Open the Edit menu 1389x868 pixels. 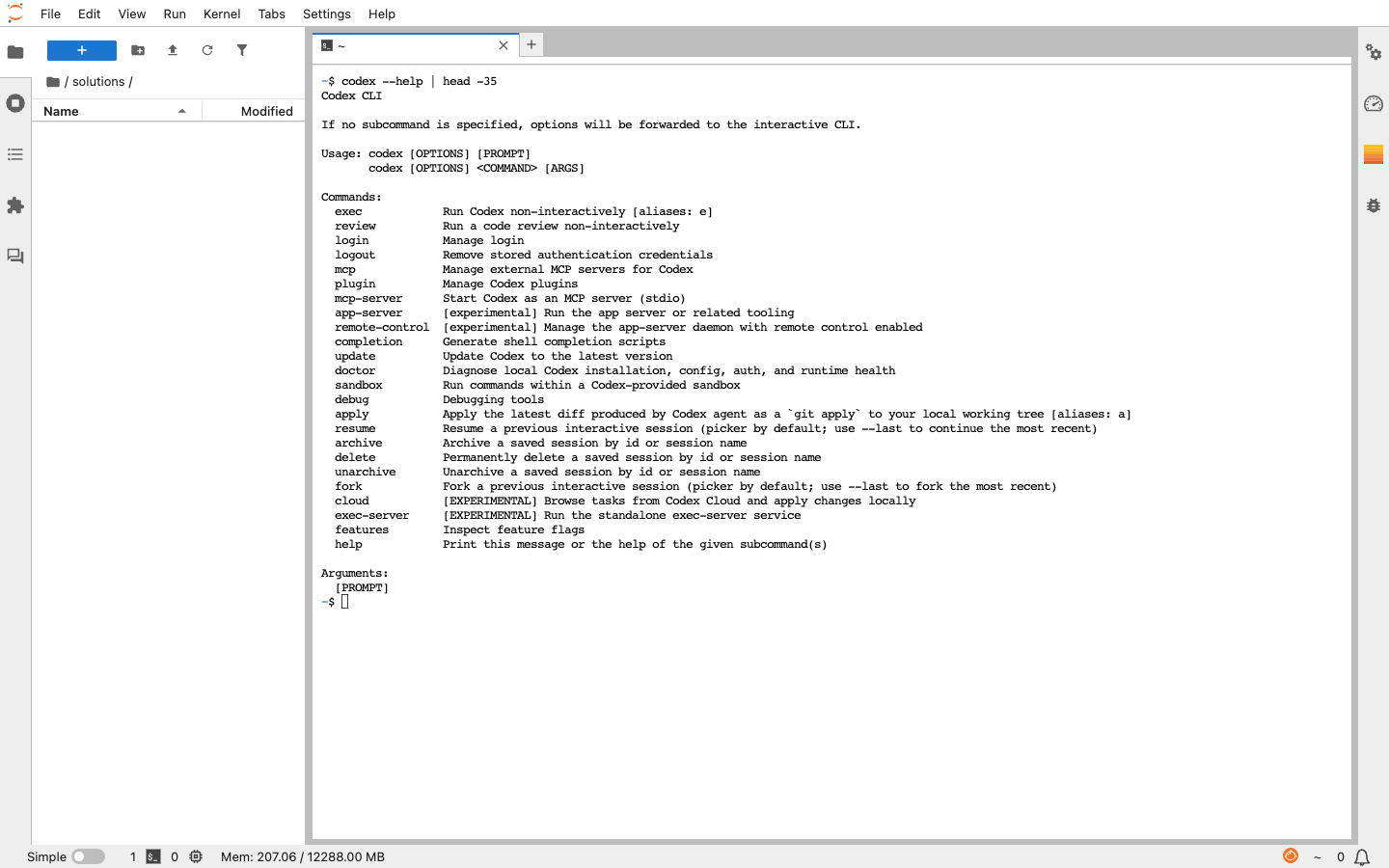[89, 14]
